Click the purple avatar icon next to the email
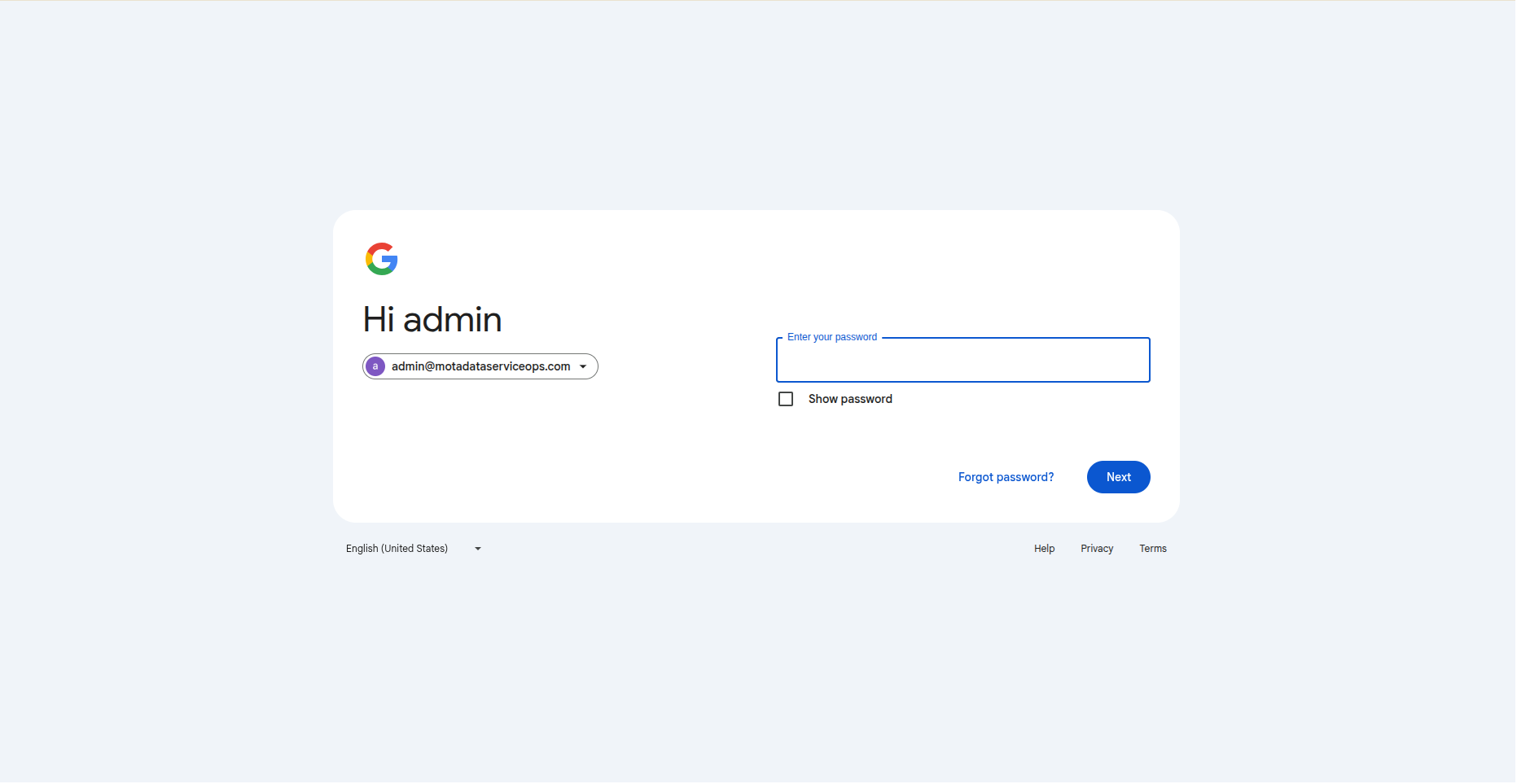Image resolution: width=1517 pixels, height=784 pixels. (x=375, y=366)
